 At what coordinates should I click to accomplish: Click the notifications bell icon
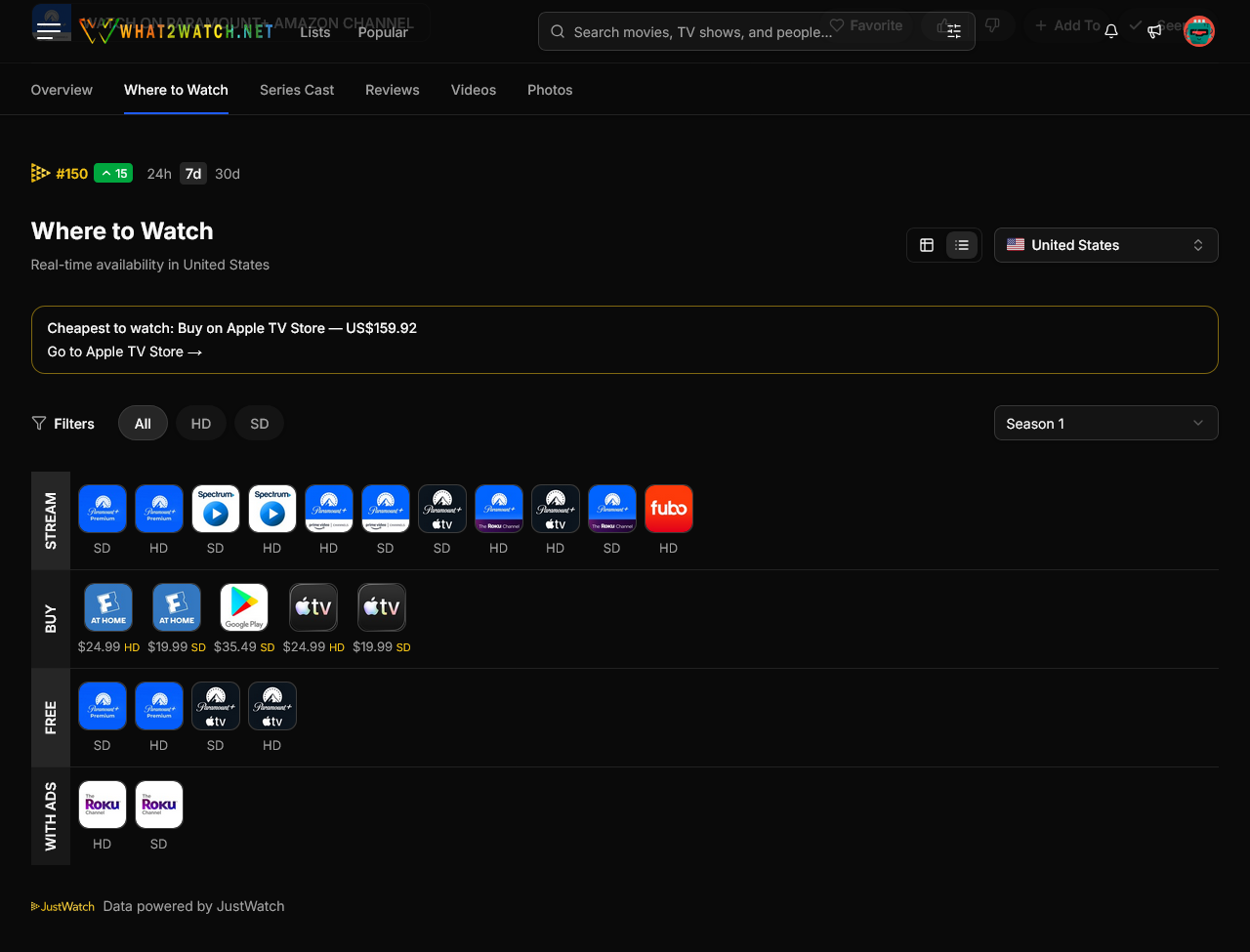1111,31
